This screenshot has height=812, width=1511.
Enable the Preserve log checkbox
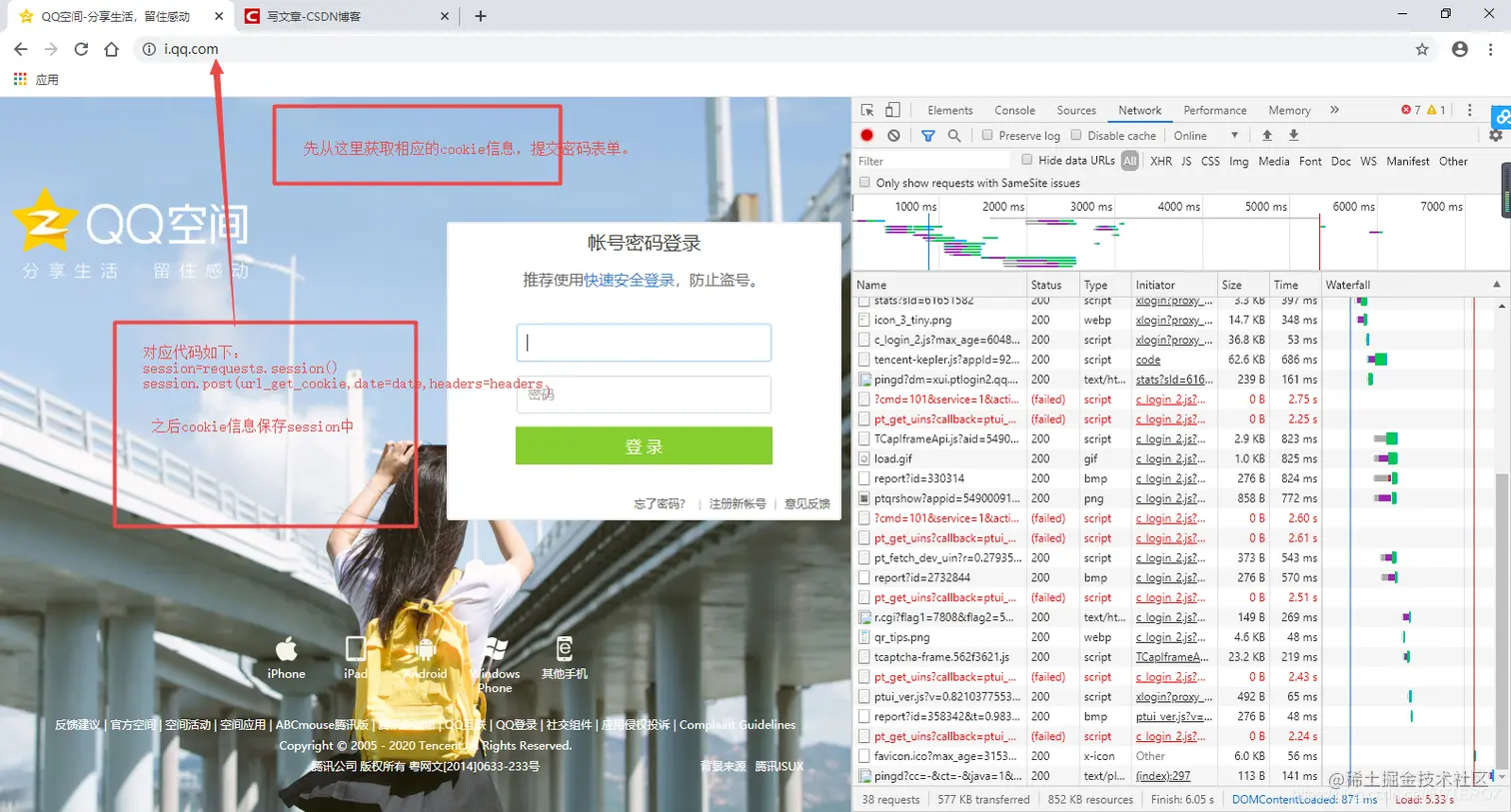989,136
